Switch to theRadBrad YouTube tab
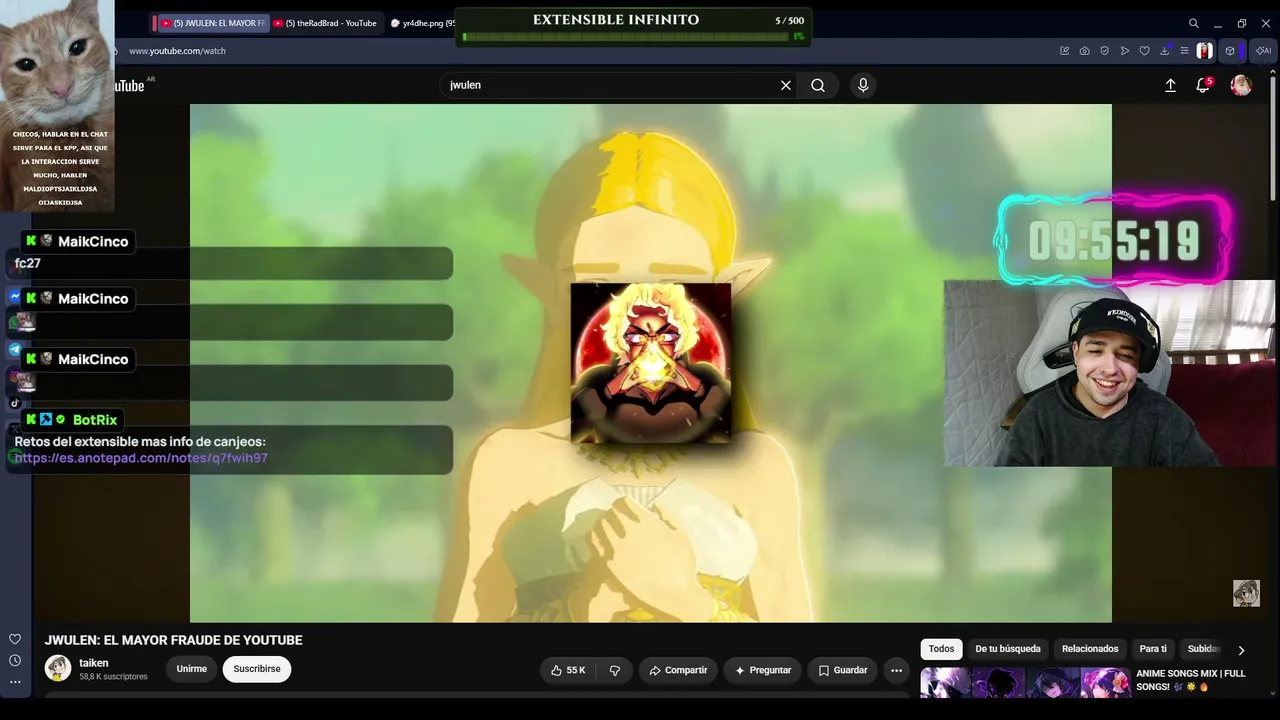This screenshot has width=1280, height=720. pyautogui.click(x=325, y=23)
